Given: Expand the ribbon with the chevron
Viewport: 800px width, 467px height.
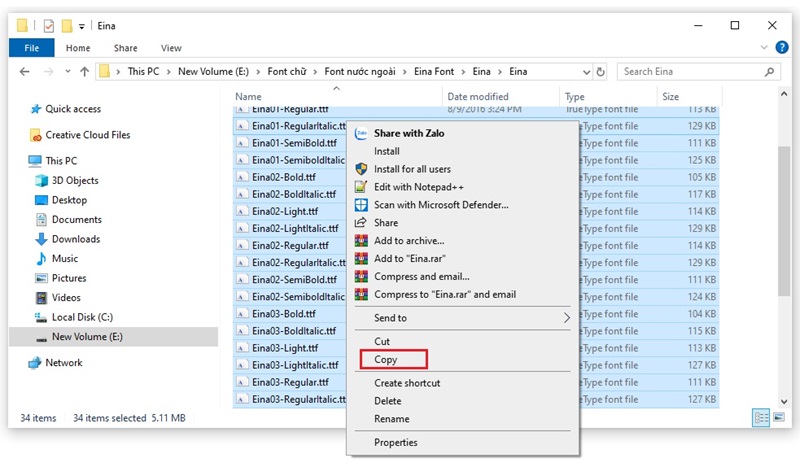Looking at the screenshot, I should tap(764, 47).
